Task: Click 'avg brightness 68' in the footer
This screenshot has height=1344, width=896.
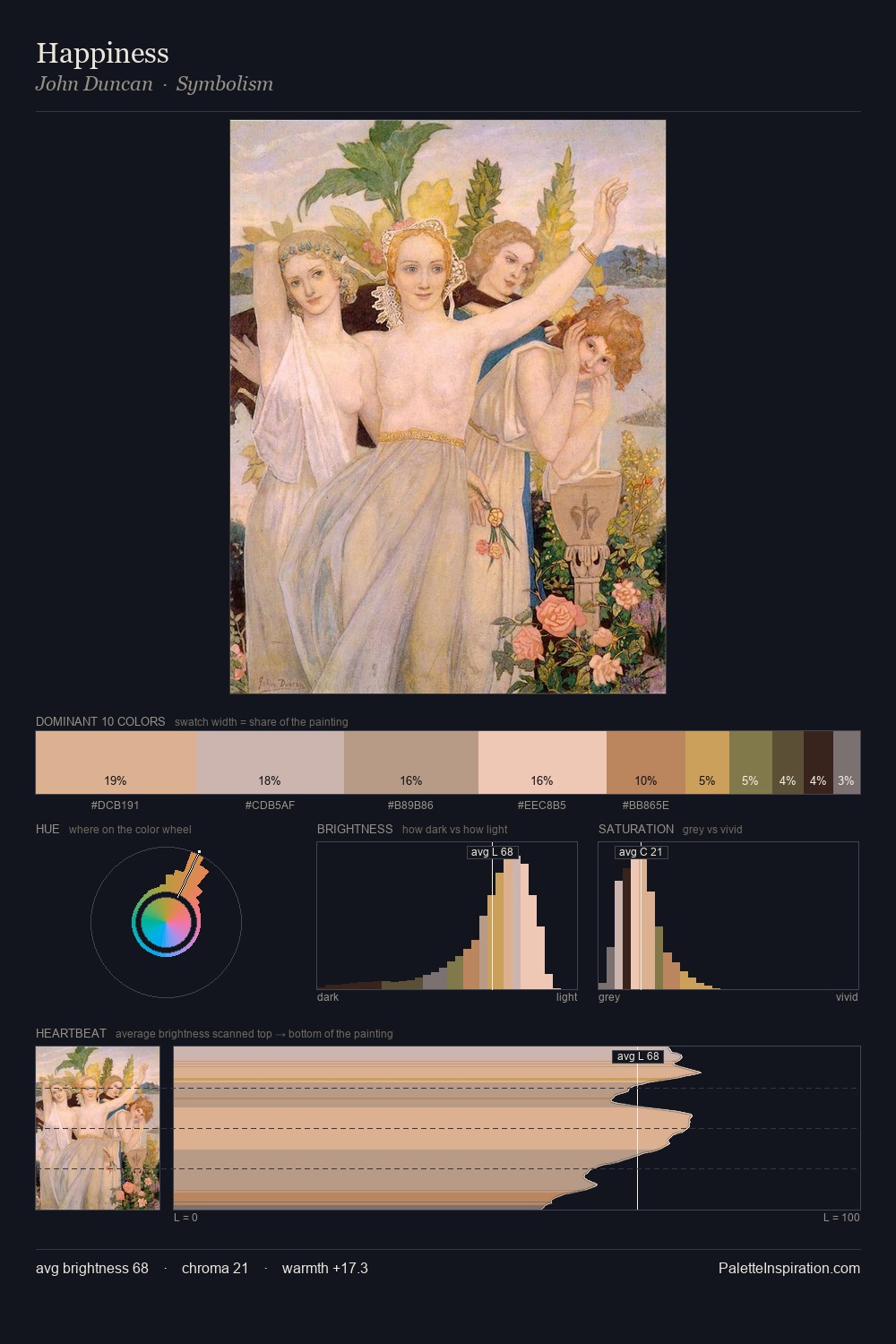Action: click(x=92, y=1268)
